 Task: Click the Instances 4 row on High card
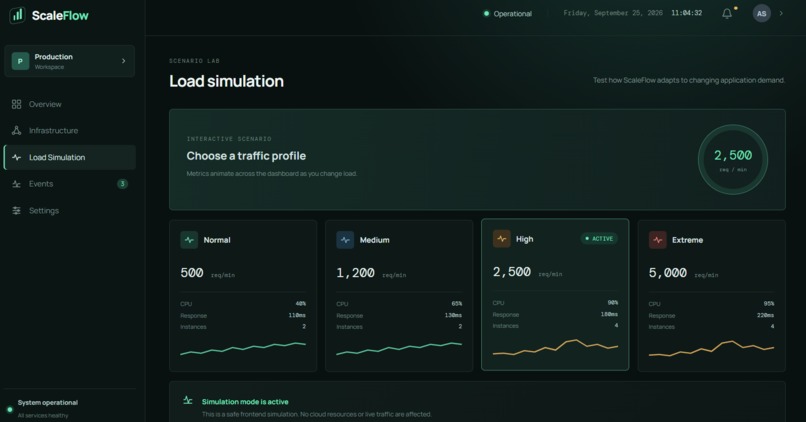(555, 326)
